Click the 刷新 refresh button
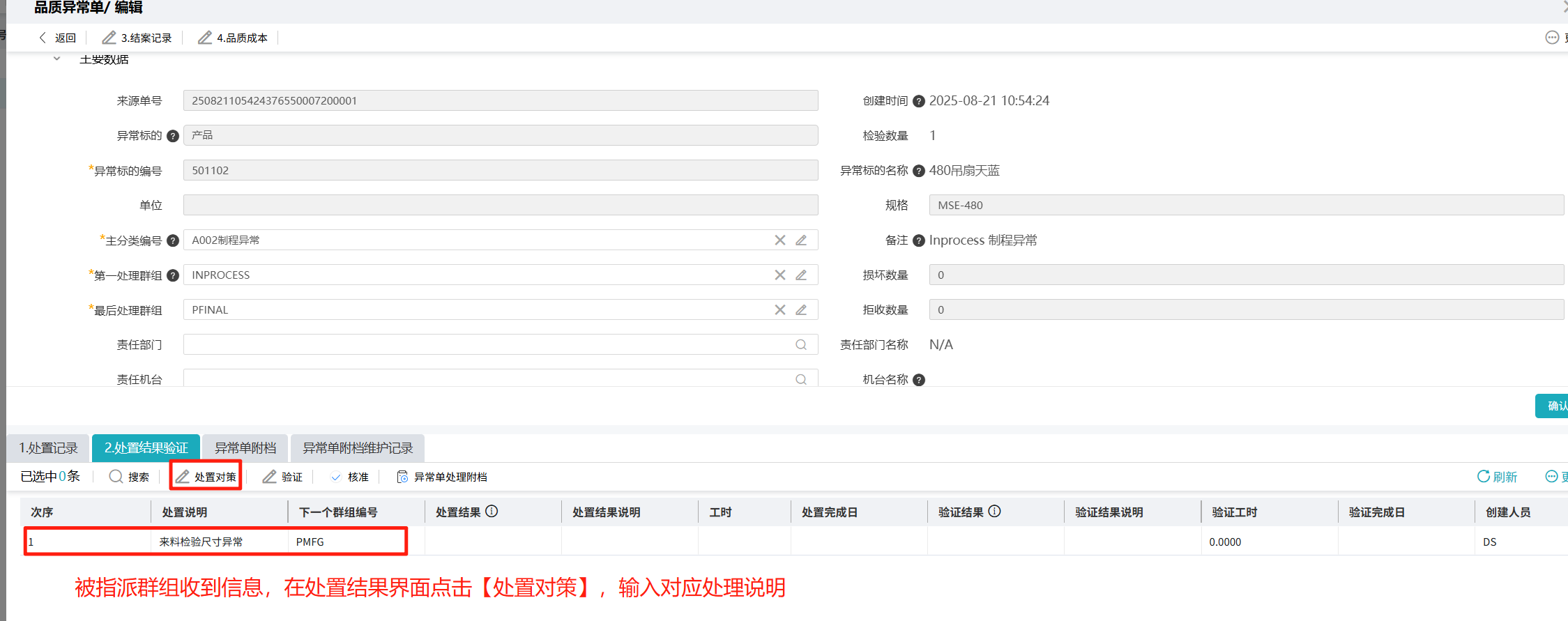 tap(1497, 477)
